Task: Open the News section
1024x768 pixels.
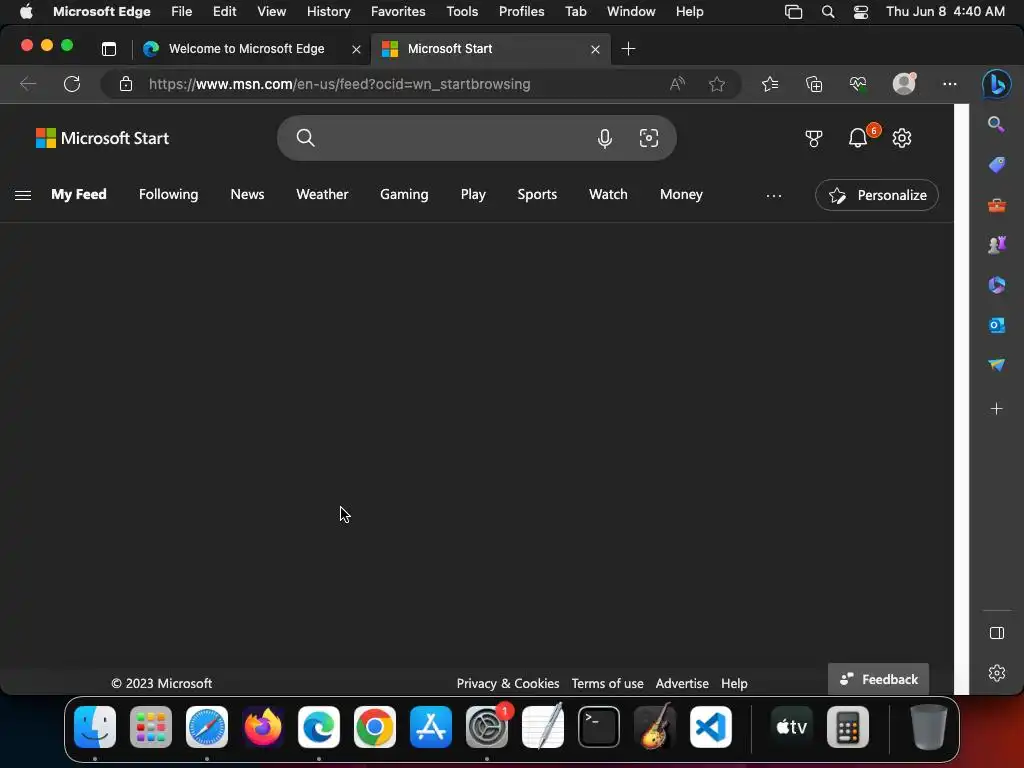Action: click(x=247, y=195)
